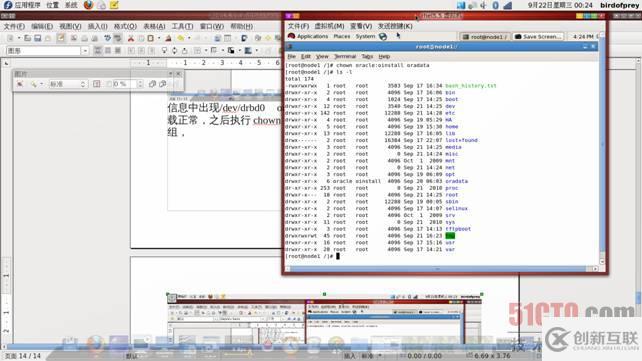Open the Paste options dropdown arrow
Screen dimensions: 642x361
(x=159, y=38)
